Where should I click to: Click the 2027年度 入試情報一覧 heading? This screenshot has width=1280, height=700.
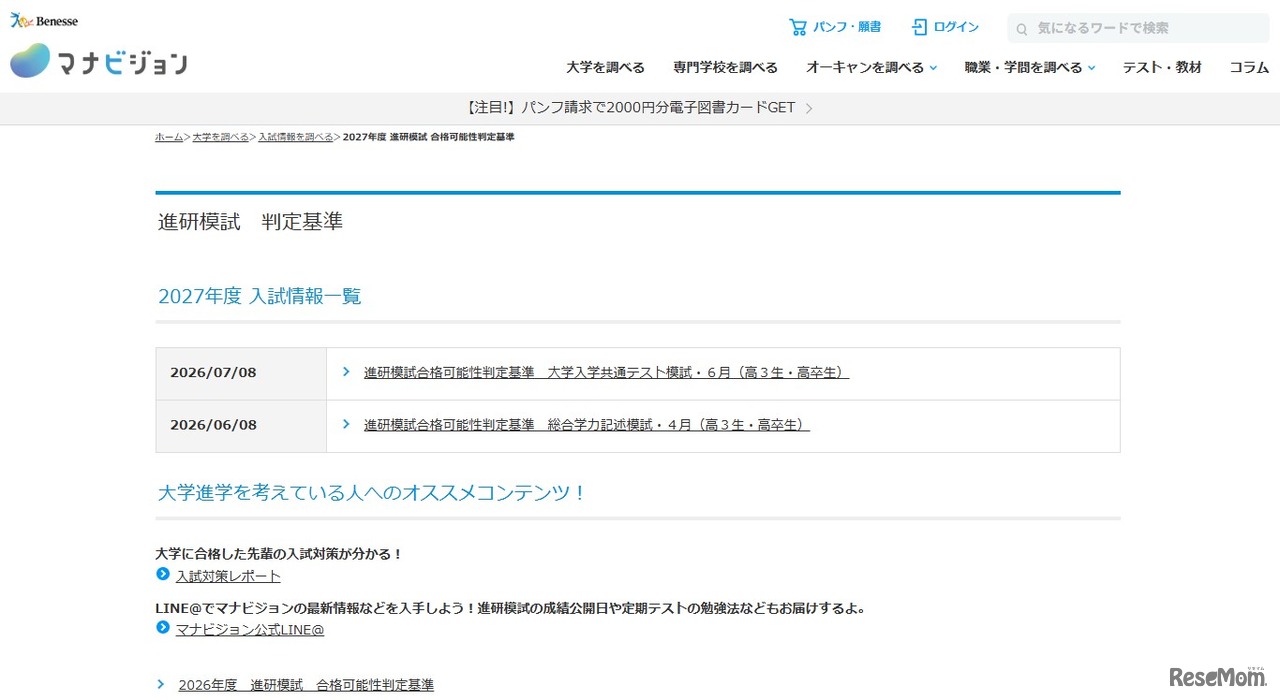click(x=260, y=296)
